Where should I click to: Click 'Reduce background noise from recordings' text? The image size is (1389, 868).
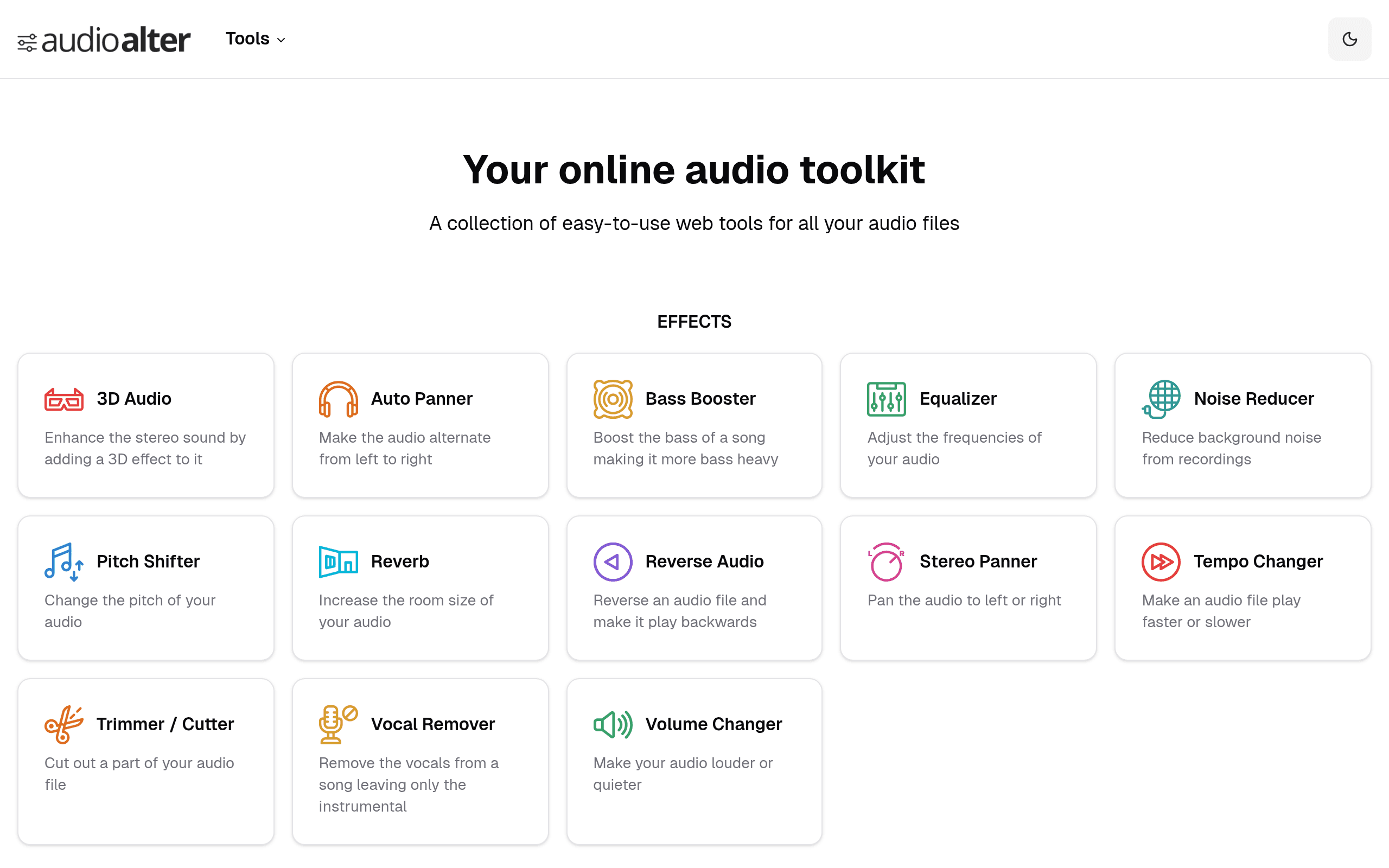1231,448
